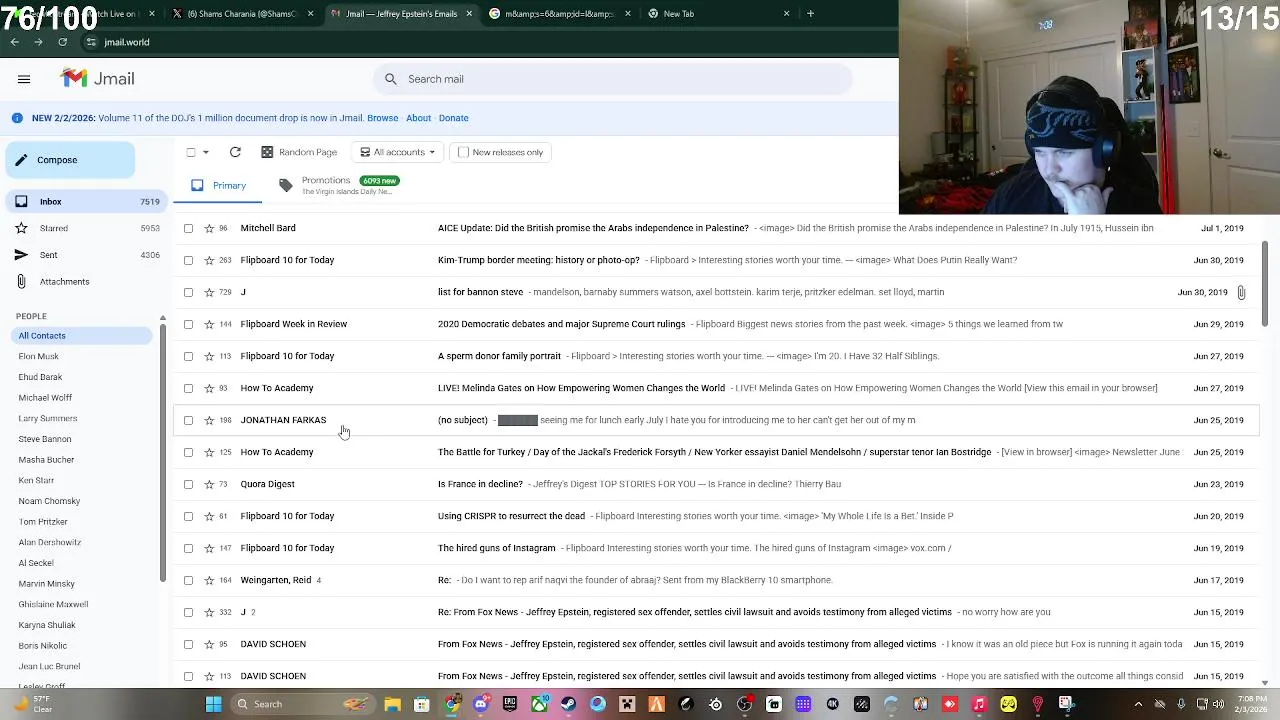Viewport: 1280px width, 720px height.
Task: Open 'list for bannon steve' email
Action: click(x=715, y=292)
